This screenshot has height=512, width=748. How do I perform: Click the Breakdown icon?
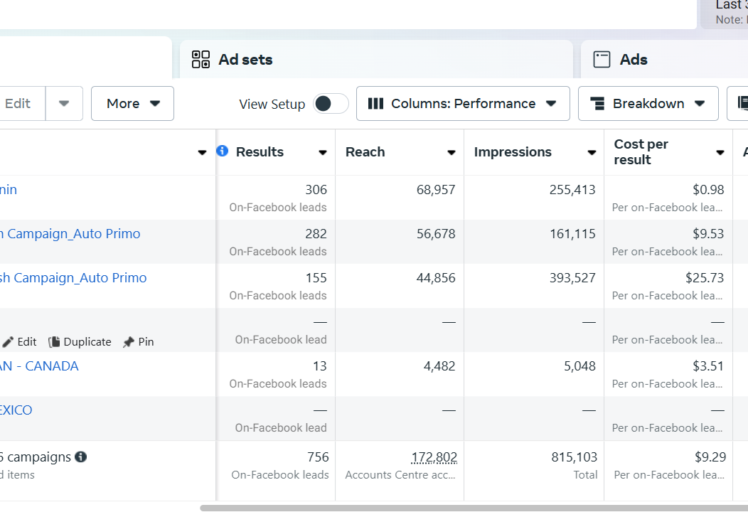(598, 104)
